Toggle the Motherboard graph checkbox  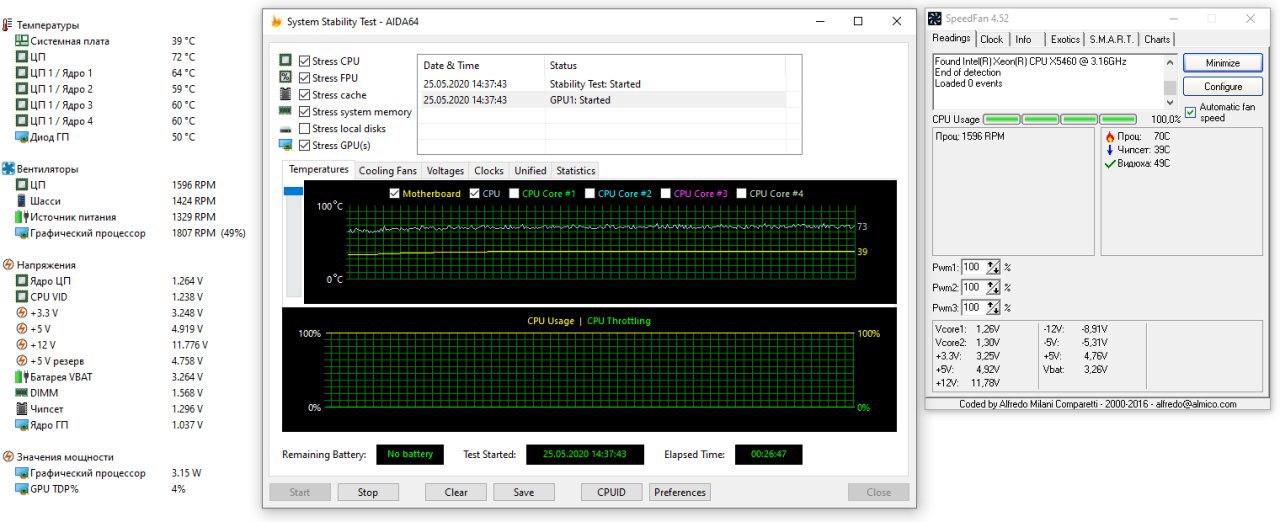pos(394,193)
